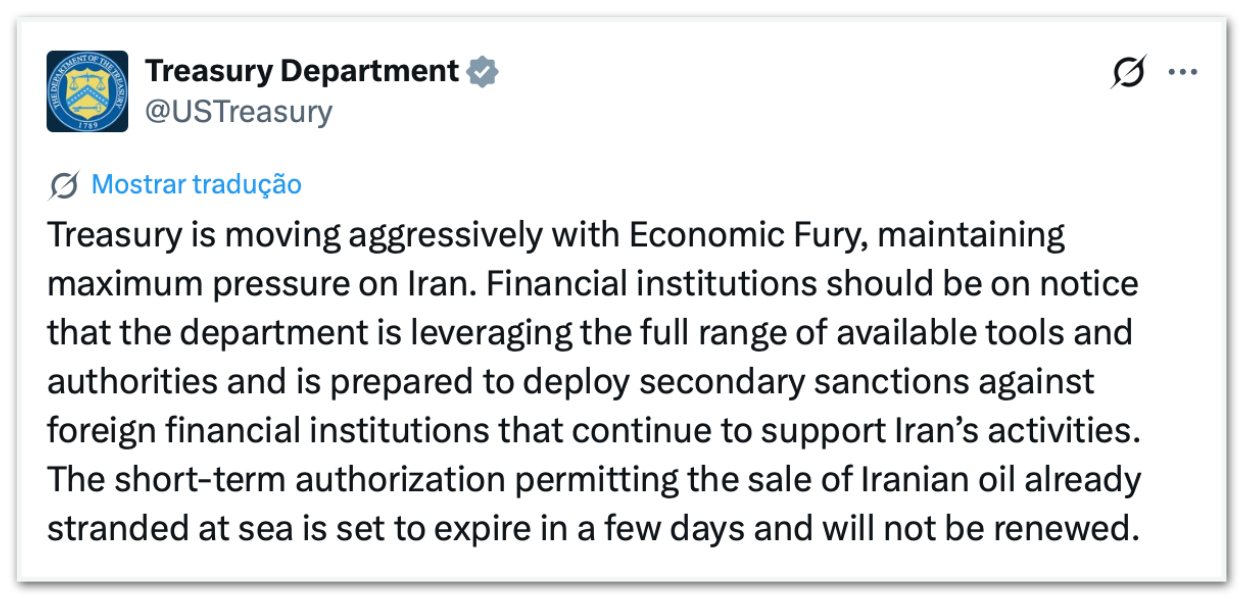Click the verified checkmark badge
Image resolution: width=1246 pixels, height=600 pixels.
484,72
